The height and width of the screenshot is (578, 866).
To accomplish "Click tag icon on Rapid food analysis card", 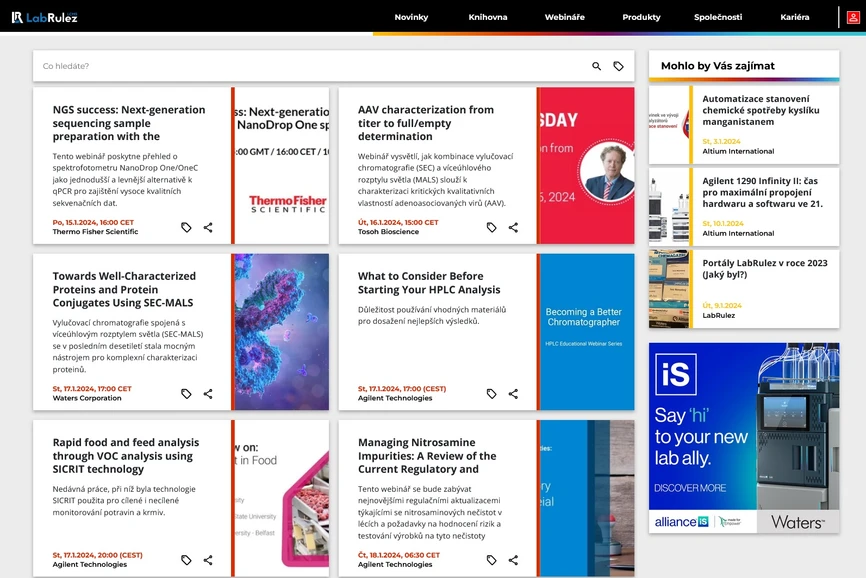I will [x=186, y=560].
